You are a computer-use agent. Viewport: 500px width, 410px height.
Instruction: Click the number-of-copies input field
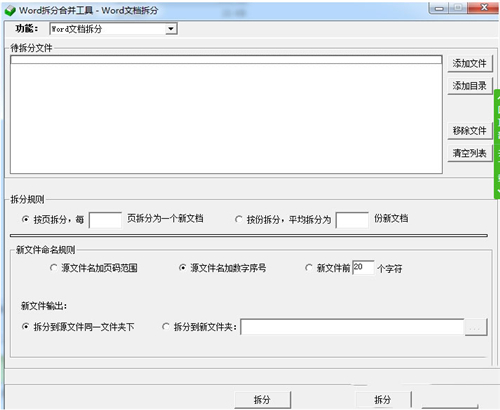click(352, 220)
